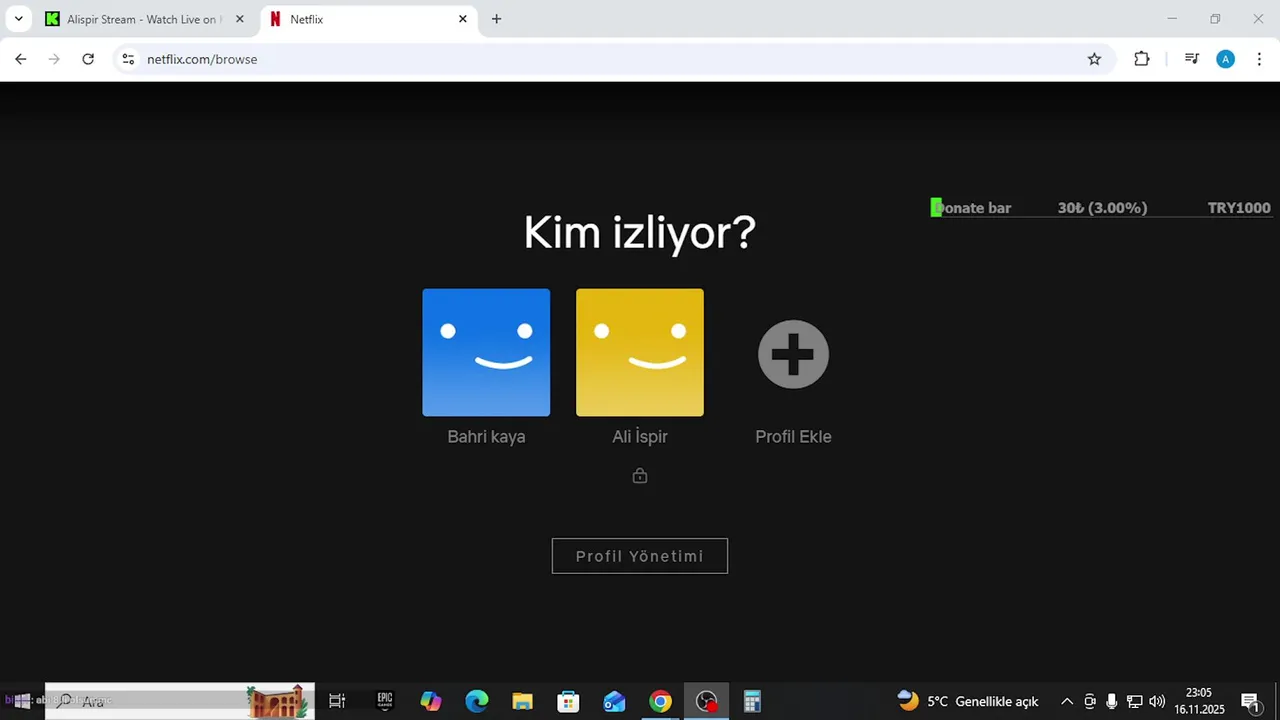Screen dimensions: 1280x720
Task: Open the Chrome profile avatar A
Action: (x=1225, y=59)
